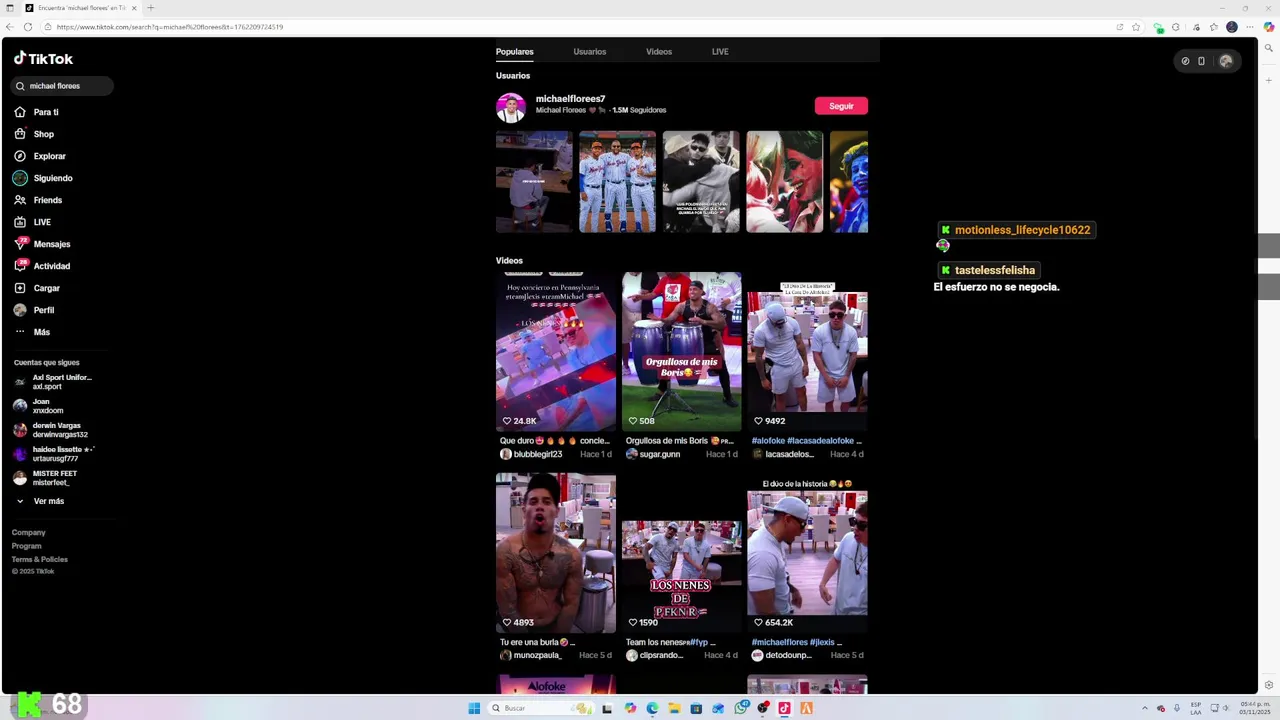The image size is (1280, 720).
Task: Open the Shop section
Action: click(34, 134)
